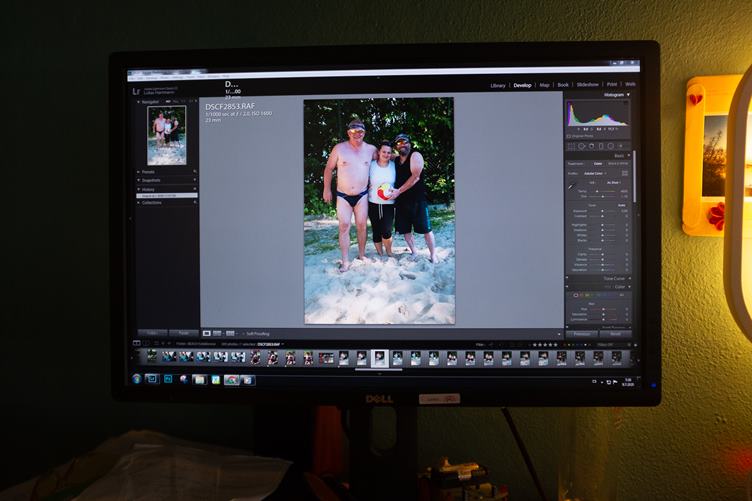This screenshot has height=501, width=752.
Task: Switch to the Library module
Action: [498, 85]
